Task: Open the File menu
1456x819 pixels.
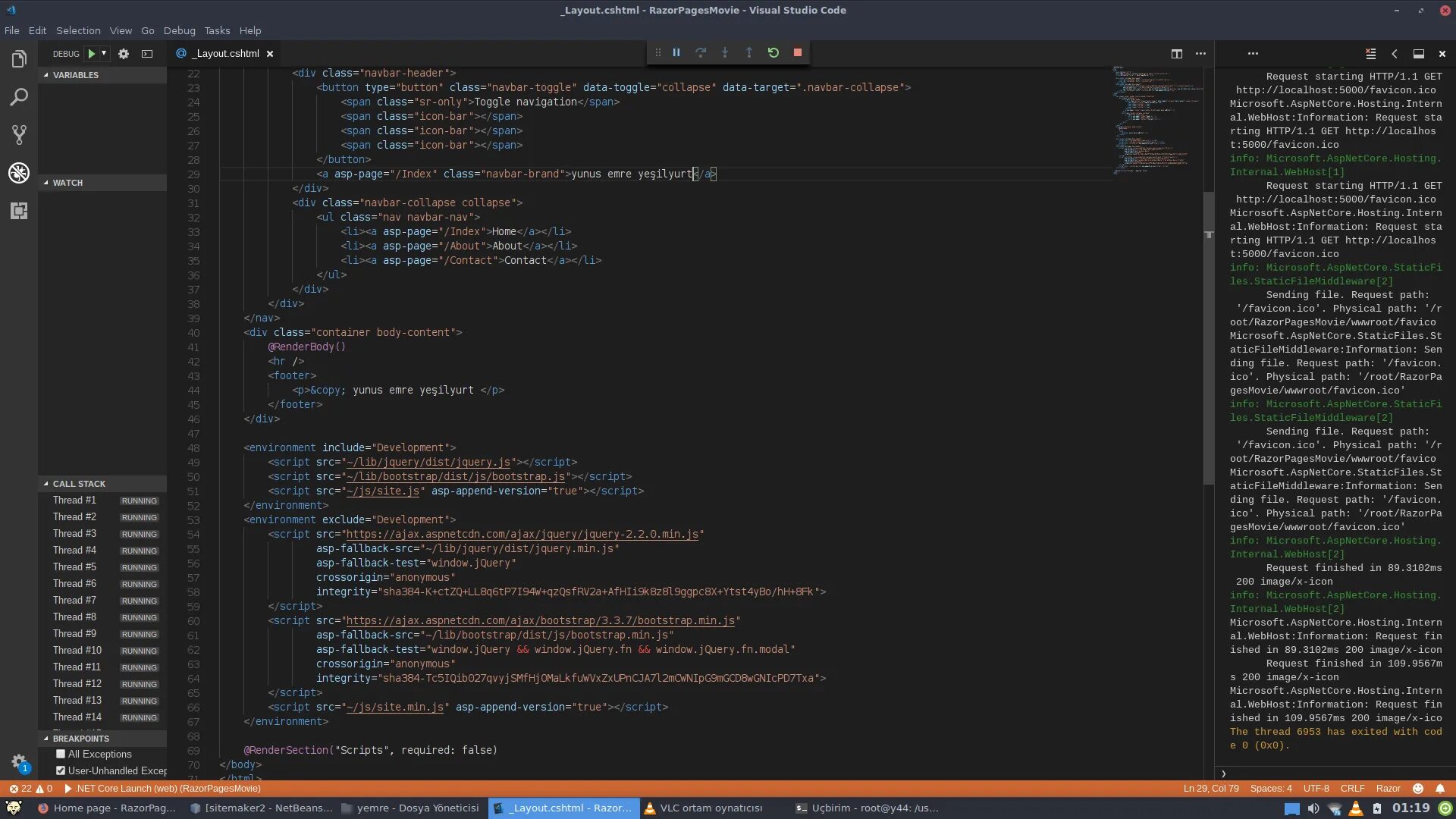Action: pyautogui.click(x=12, y=30)
